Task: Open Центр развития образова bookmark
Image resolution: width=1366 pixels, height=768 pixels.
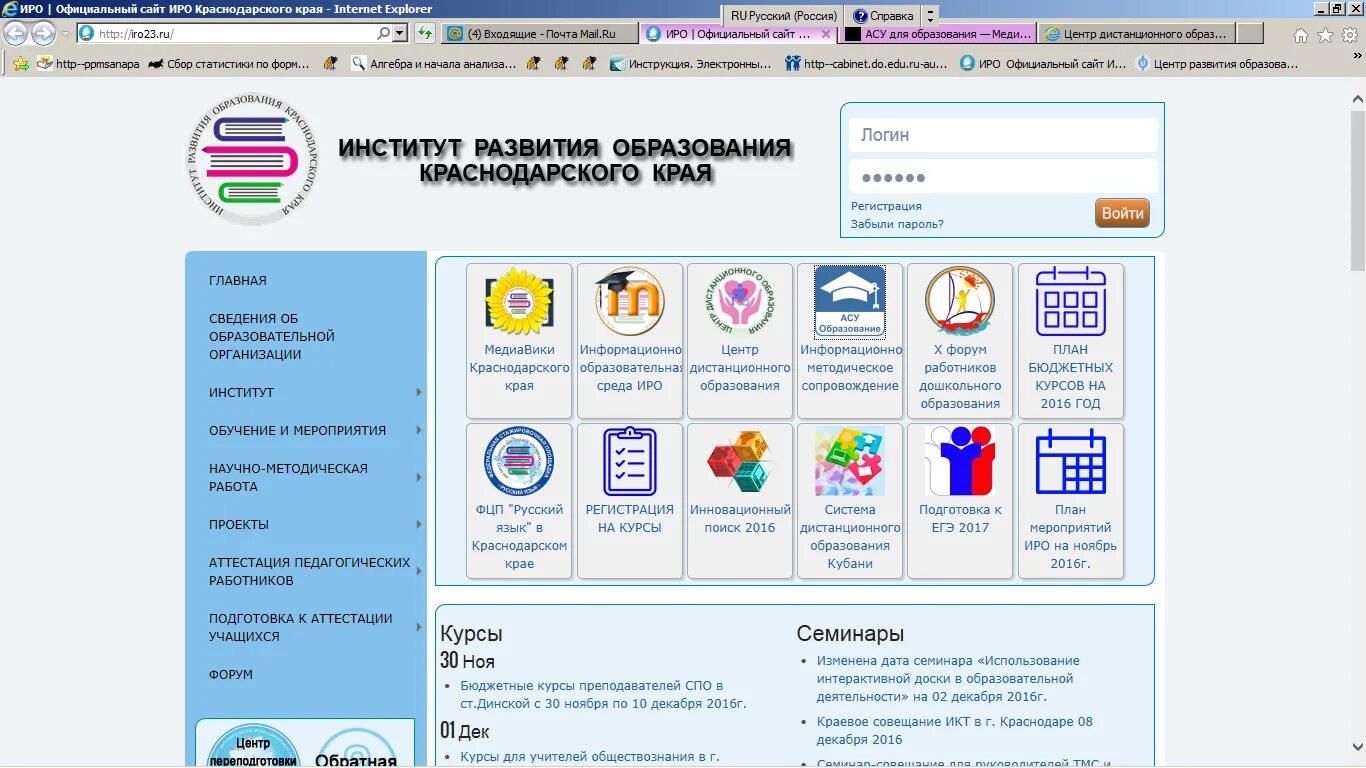Action: pyautogui.click(x=1217, y=63)
